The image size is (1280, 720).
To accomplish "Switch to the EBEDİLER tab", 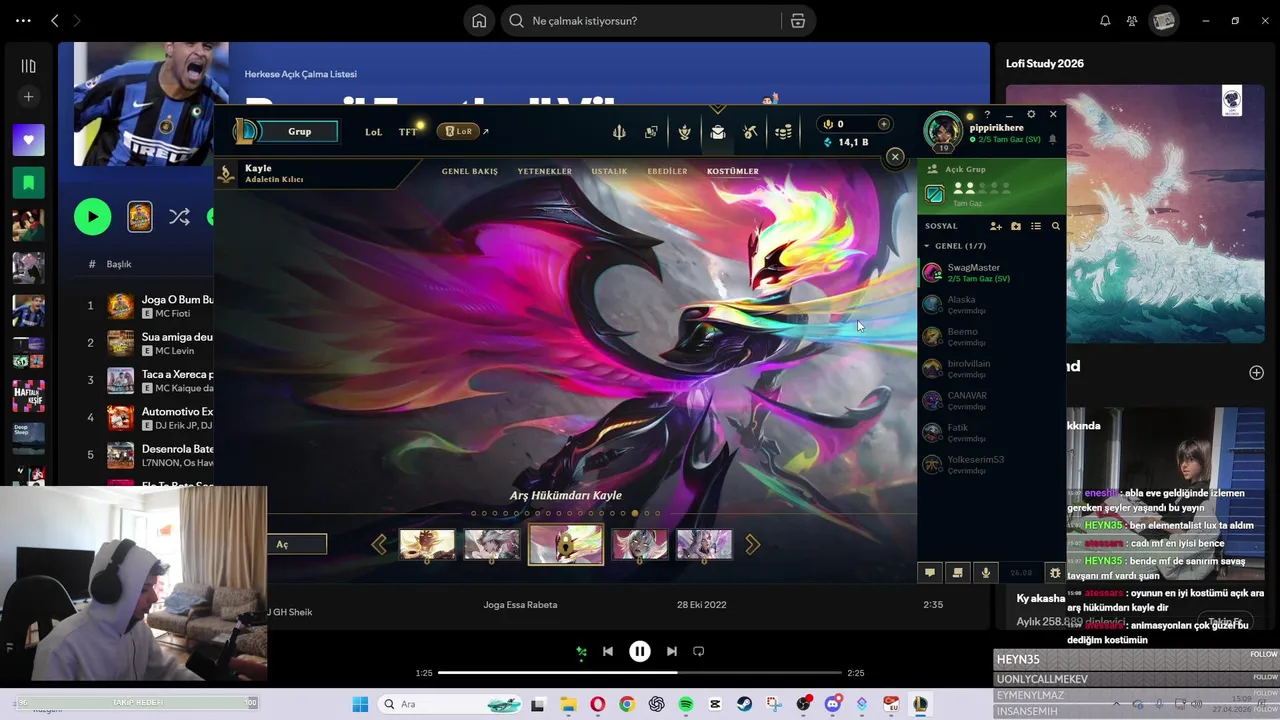I will click(x=667, y=171).
